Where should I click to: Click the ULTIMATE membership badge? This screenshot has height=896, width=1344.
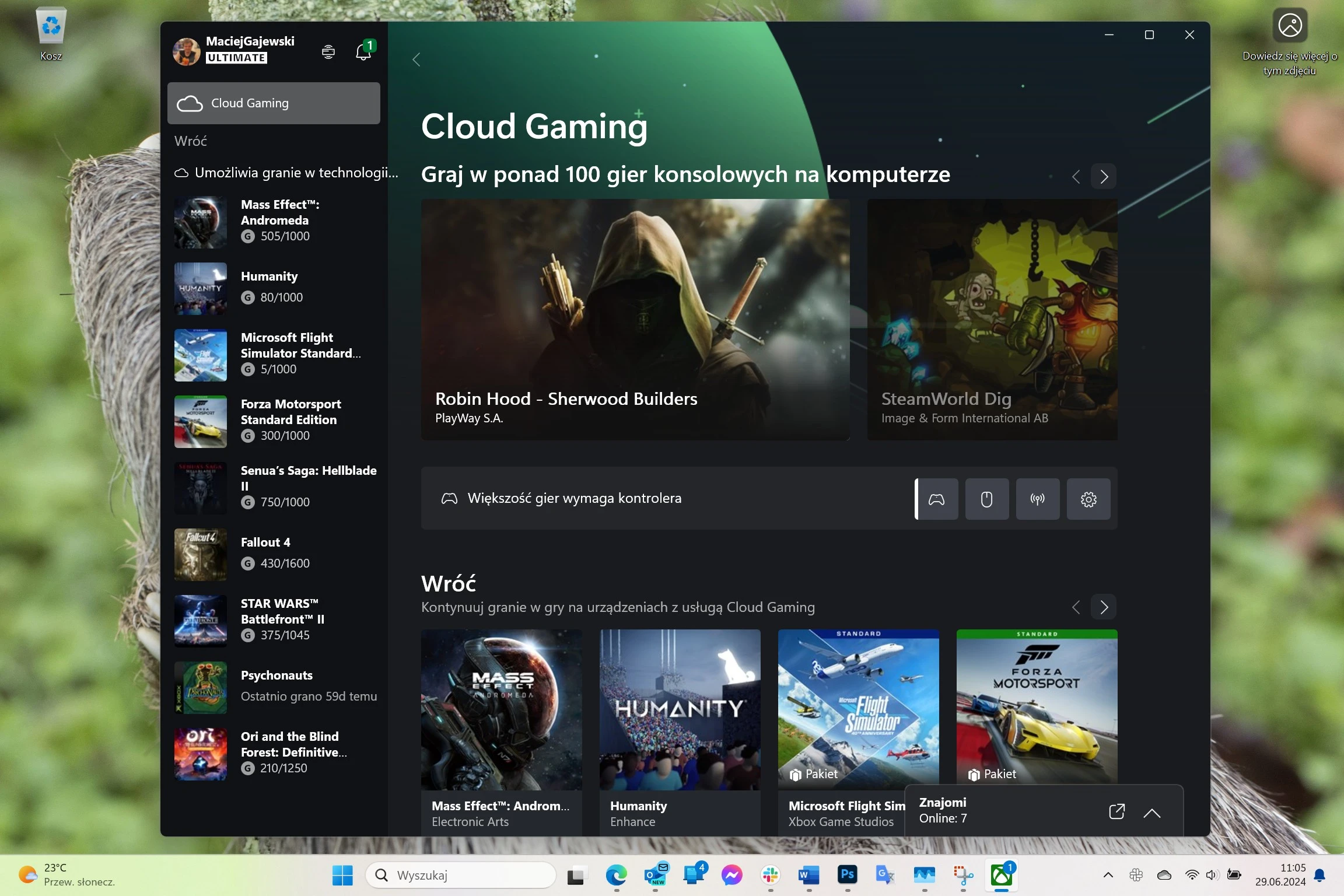pyautogui.click(x=237, y=58)
